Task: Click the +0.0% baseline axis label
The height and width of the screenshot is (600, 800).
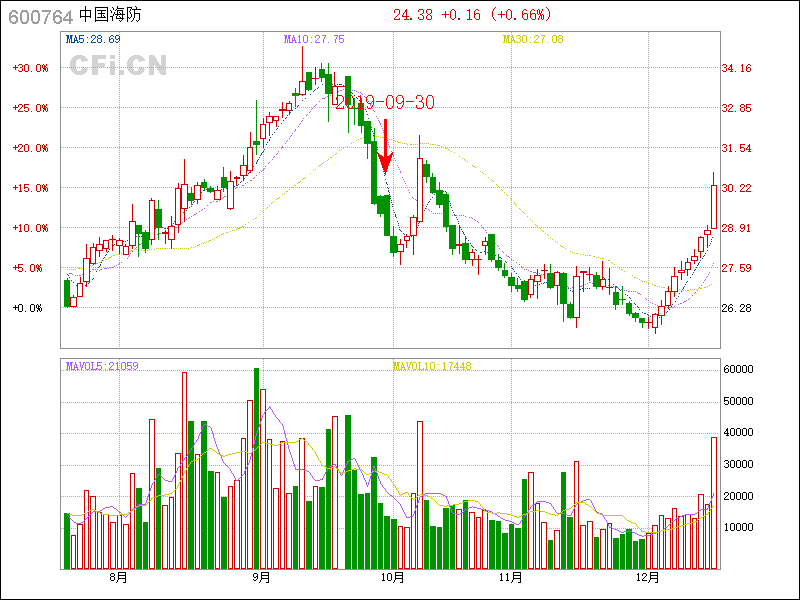Action: click(30, 308)
